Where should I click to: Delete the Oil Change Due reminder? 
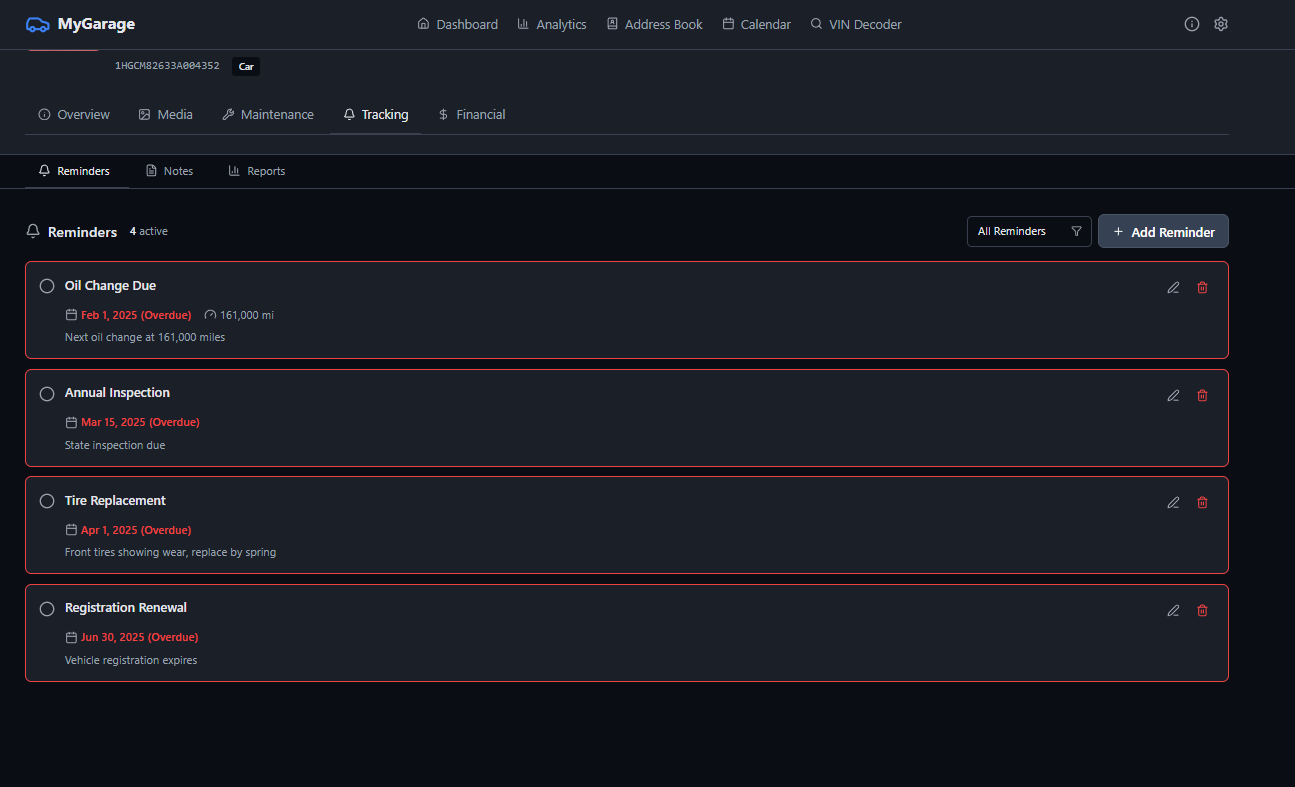point(1202,288)
